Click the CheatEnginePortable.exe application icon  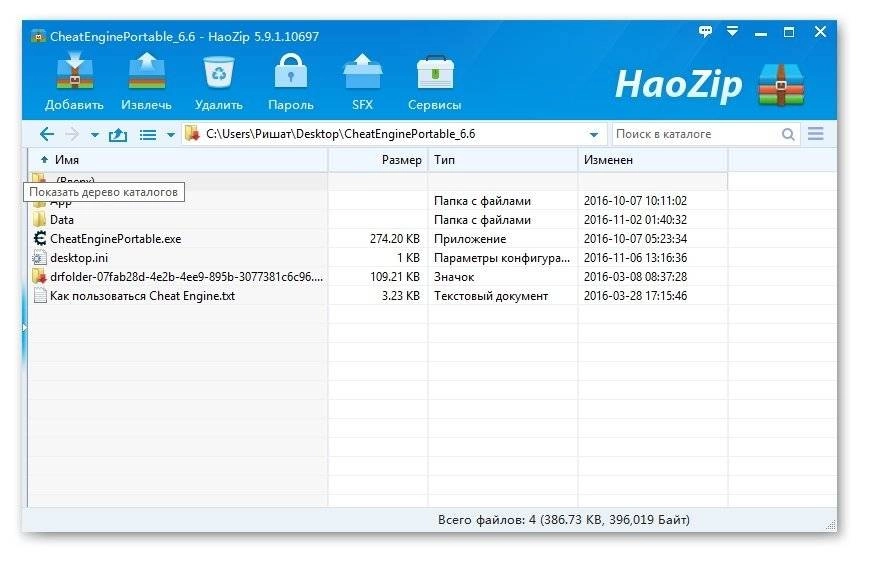(40, 239)
